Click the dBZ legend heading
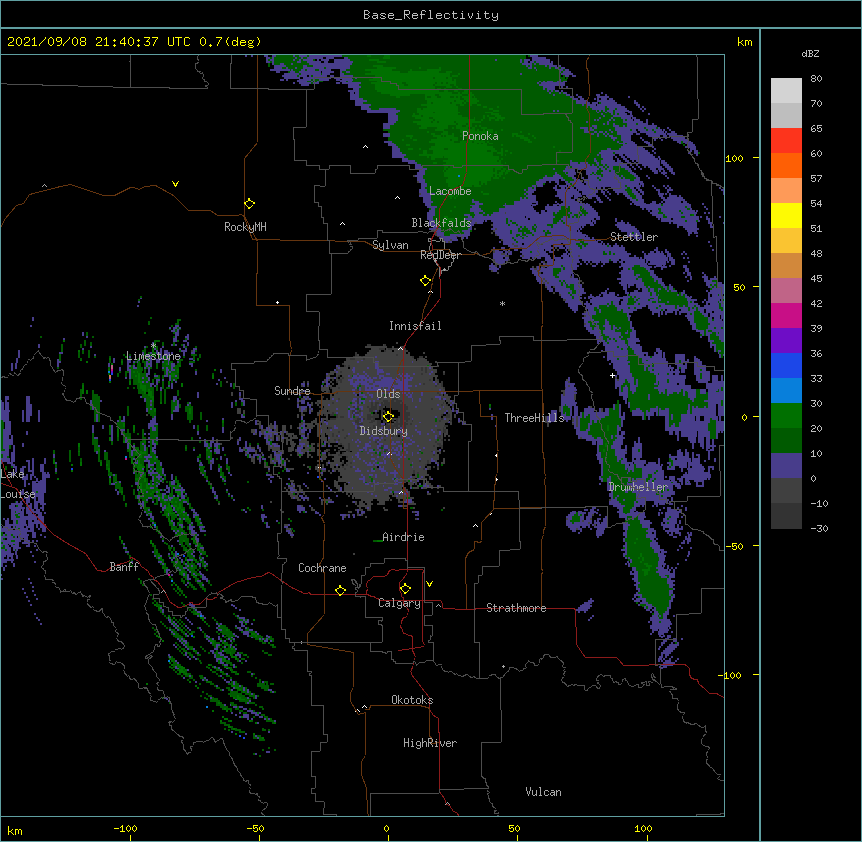Image resolution: width=862 pixels, height=842 pixels. (810, 53)
